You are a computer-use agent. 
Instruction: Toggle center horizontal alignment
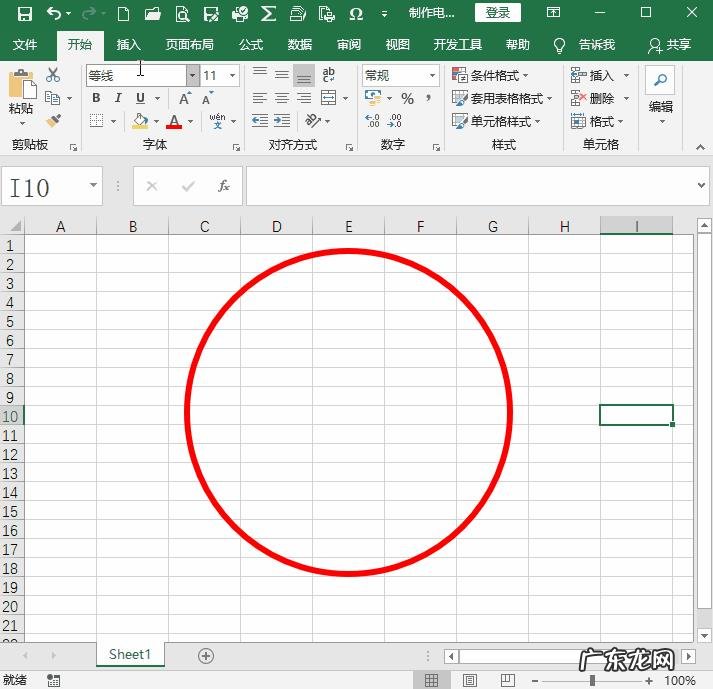coord(282,98)
